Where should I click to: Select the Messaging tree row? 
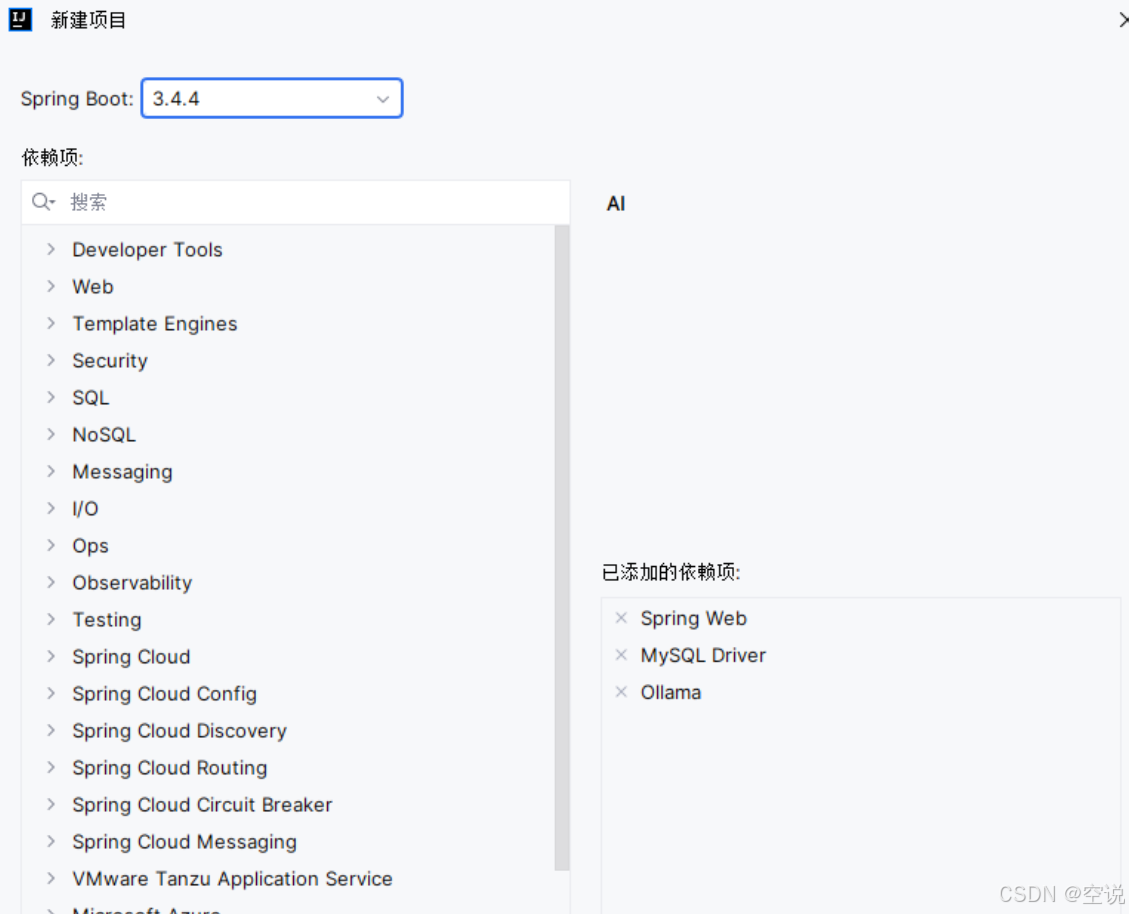pos(288,471)
